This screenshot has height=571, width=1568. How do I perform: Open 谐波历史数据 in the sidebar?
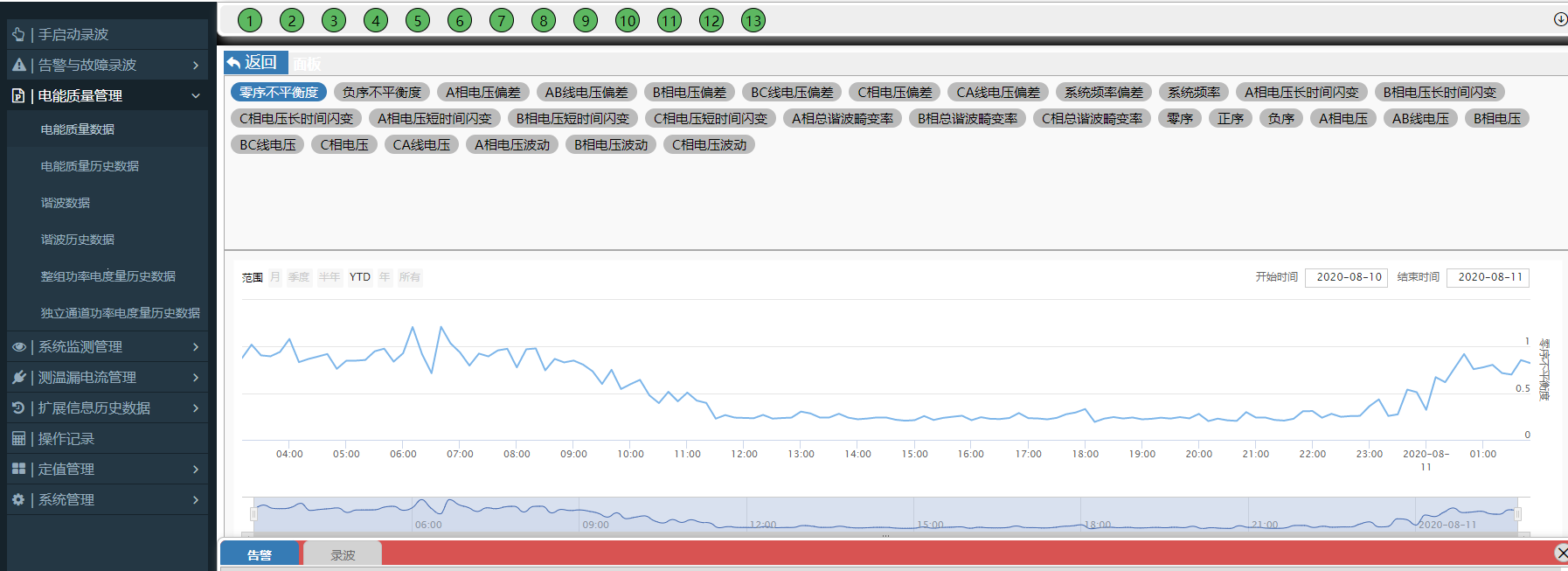pos(78,240)
